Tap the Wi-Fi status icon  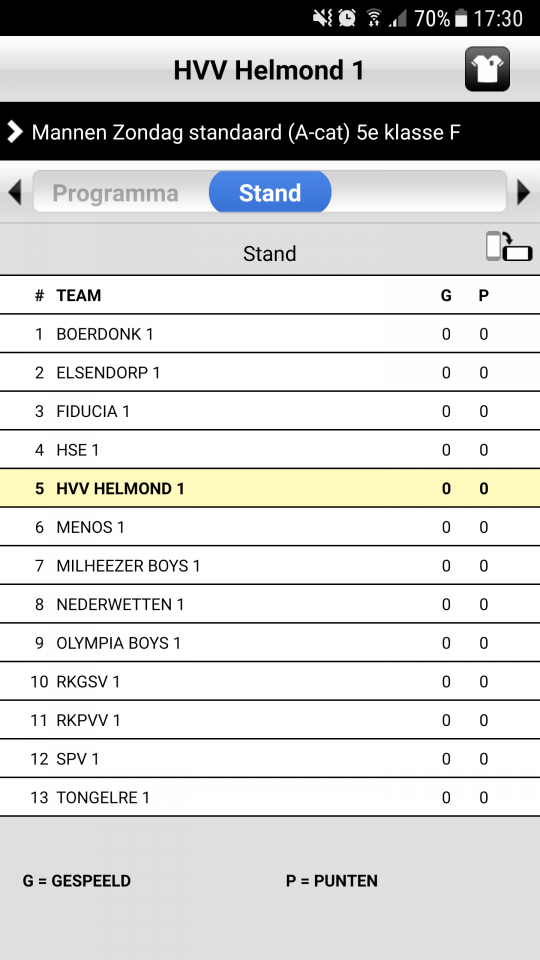pos(373,18)
